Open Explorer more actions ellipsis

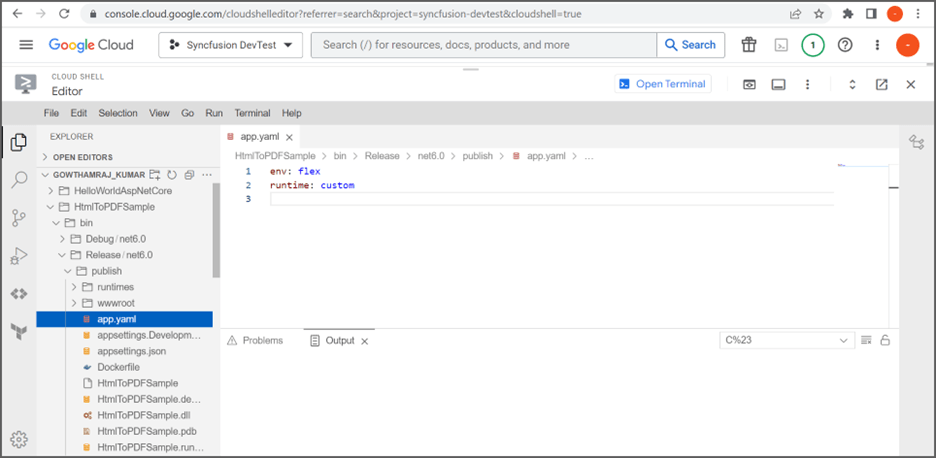[207, 174]
